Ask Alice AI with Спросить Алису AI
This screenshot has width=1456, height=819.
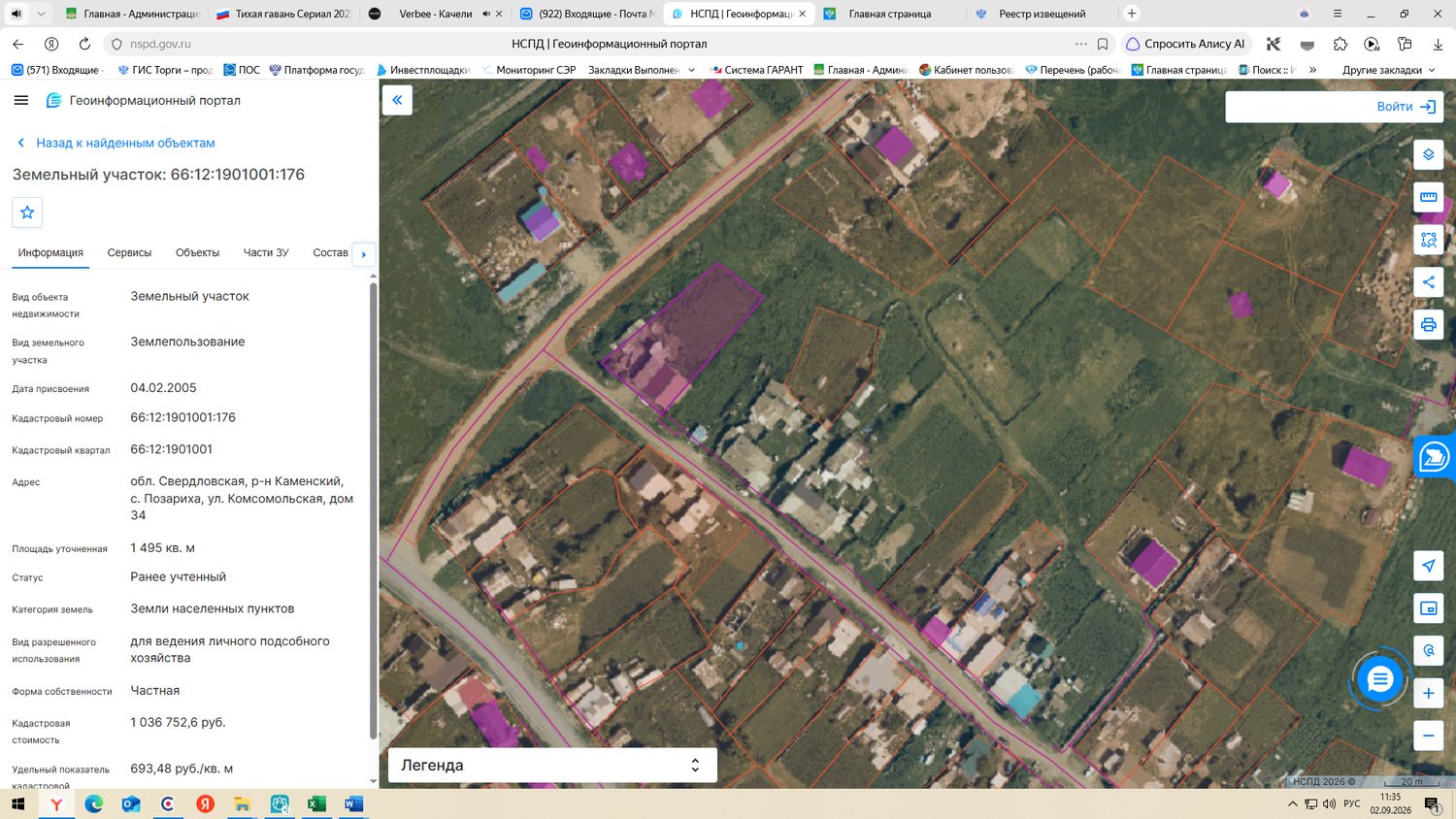click(x=1186, y=44)
